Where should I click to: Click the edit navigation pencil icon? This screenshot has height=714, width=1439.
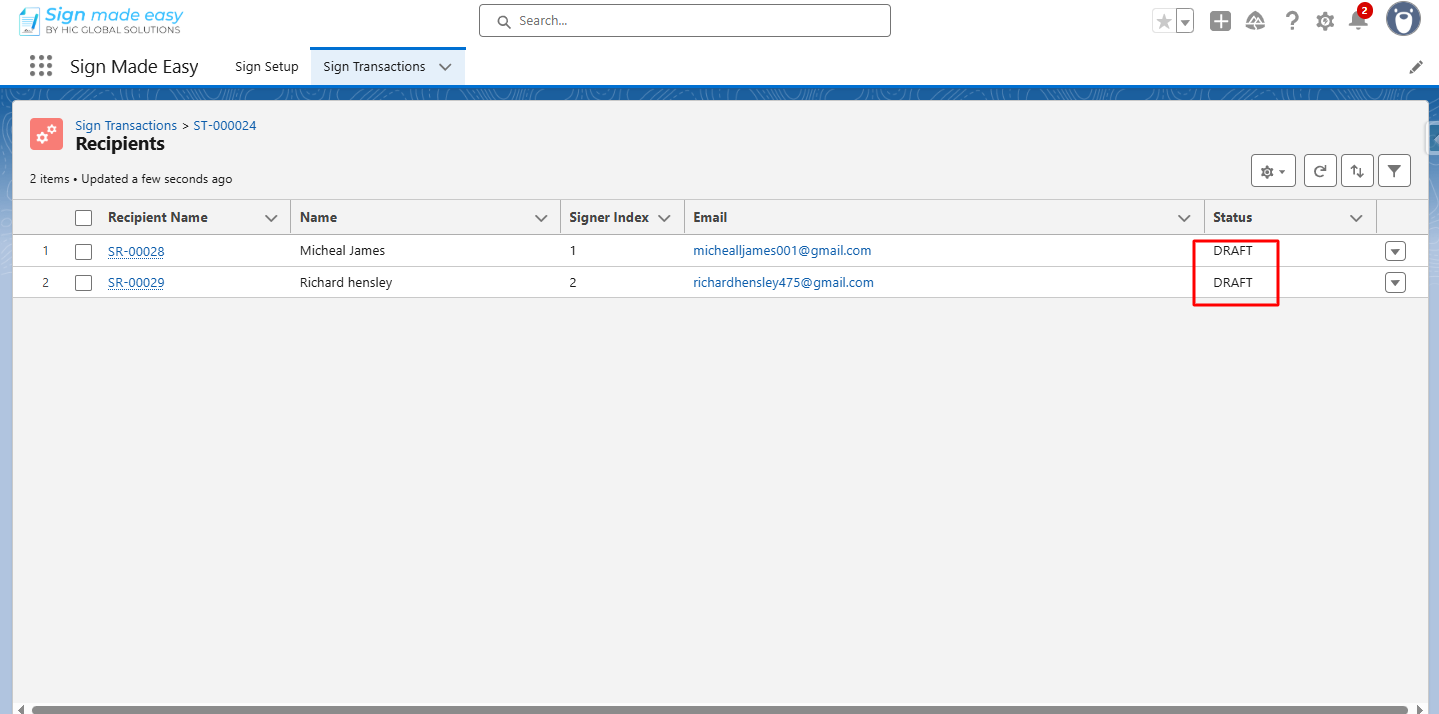[x=1416, y=67]
